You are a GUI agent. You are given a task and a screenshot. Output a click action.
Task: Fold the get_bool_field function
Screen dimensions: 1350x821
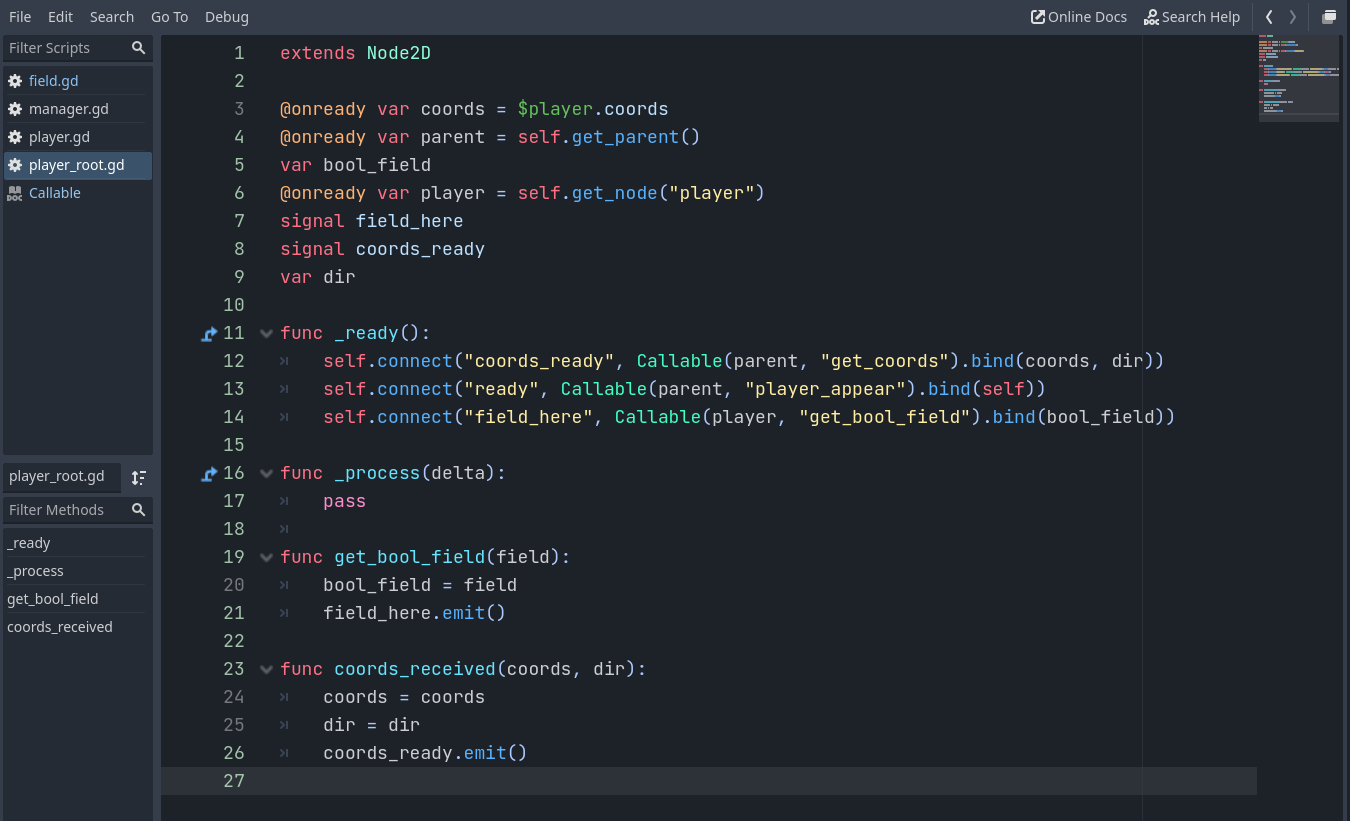click(266, 557)
